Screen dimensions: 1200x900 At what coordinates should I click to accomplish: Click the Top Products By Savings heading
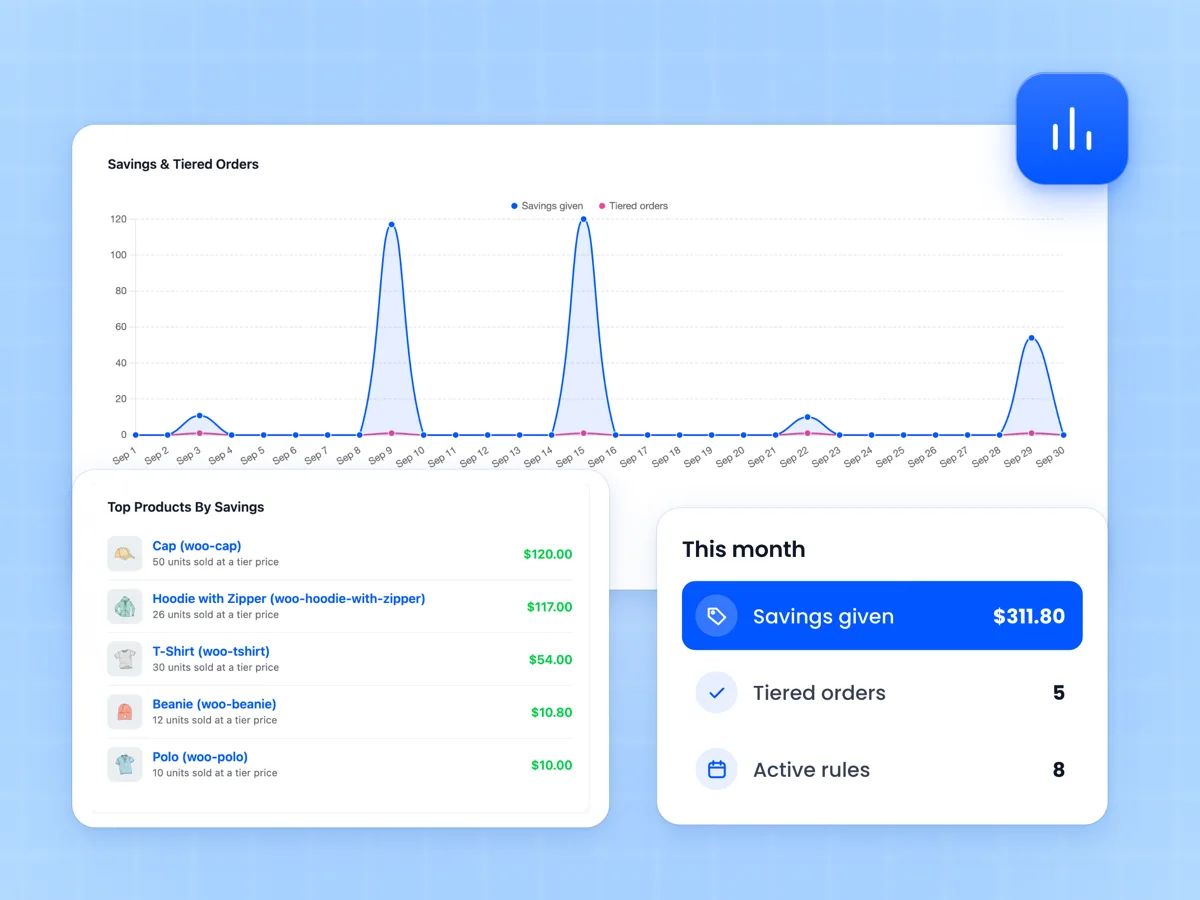coord(186,507)
